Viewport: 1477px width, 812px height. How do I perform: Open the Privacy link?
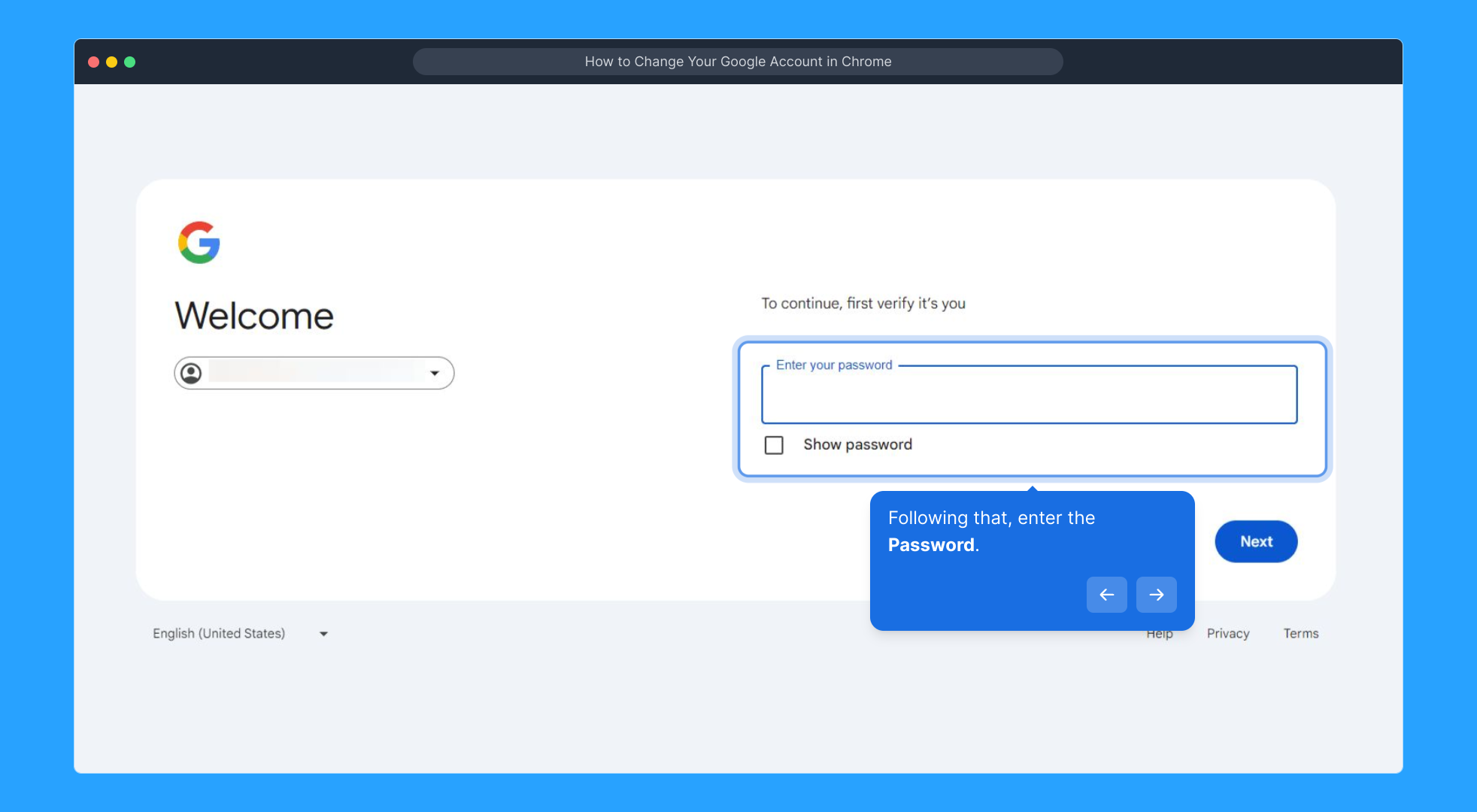(1228, 633)
